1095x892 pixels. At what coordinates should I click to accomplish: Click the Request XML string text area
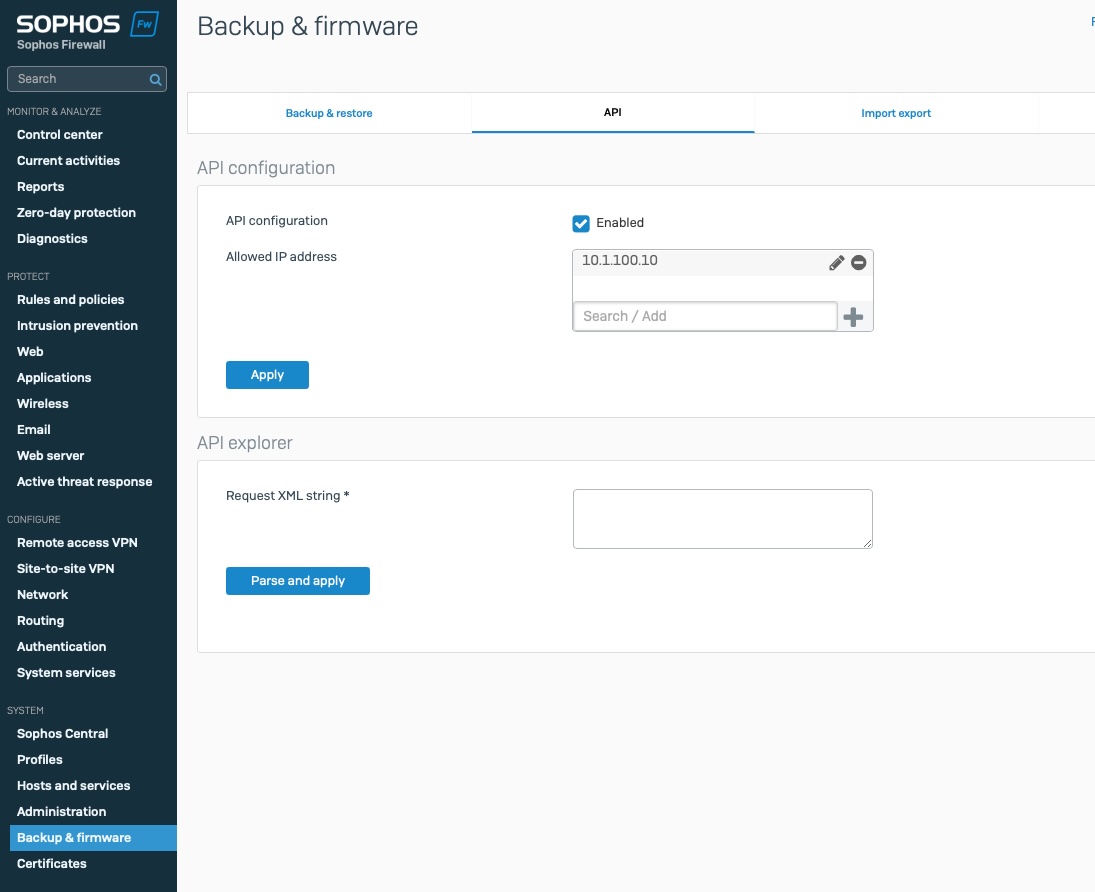click(723, 519)
